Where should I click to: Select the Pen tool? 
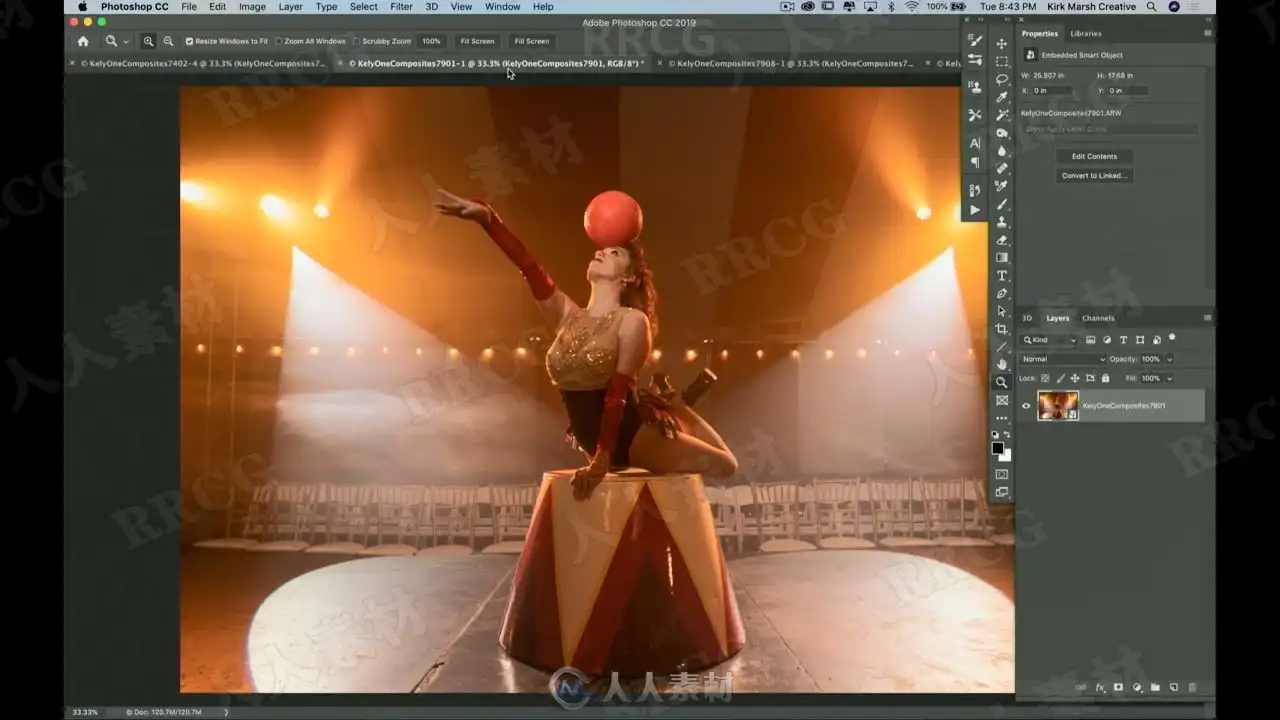tap(1002, 294)
